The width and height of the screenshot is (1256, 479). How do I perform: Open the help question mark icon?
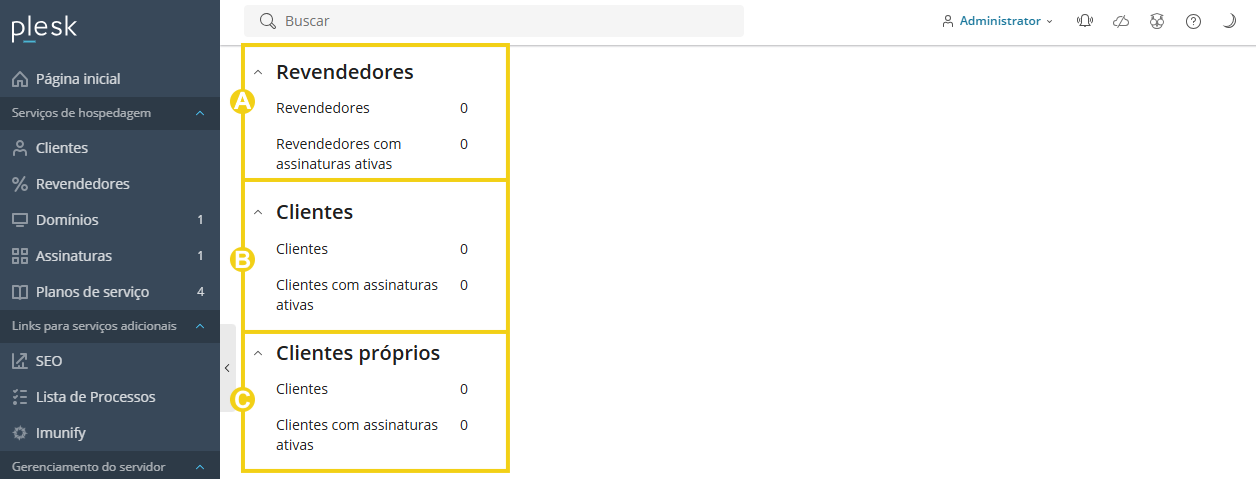pos(1193,21)
